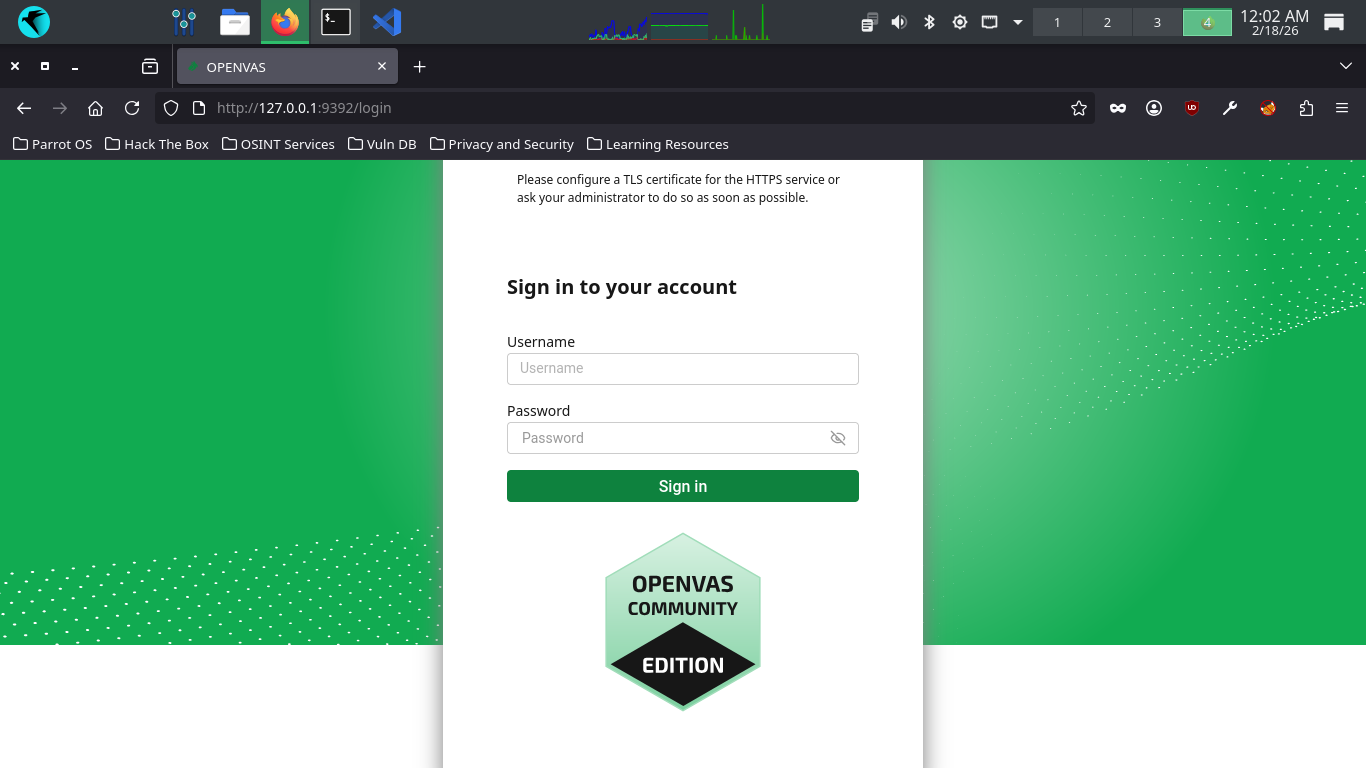
Task: Open the uBlock Origin extension
Action: pos(1191,108)
